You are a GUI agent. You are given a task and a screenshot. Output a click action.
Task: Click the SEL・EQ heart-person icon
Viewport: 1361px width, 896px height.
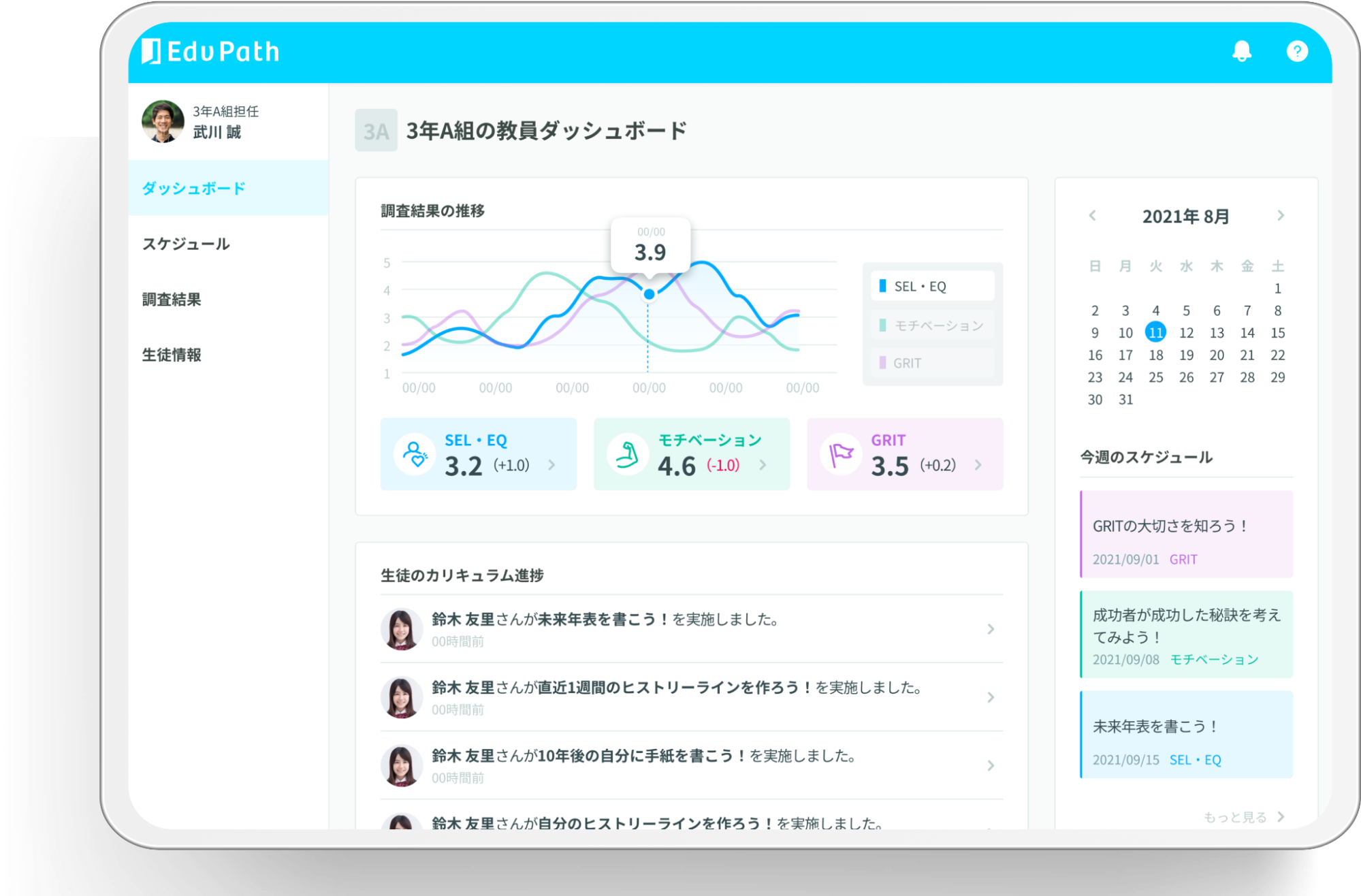point(415,454)
